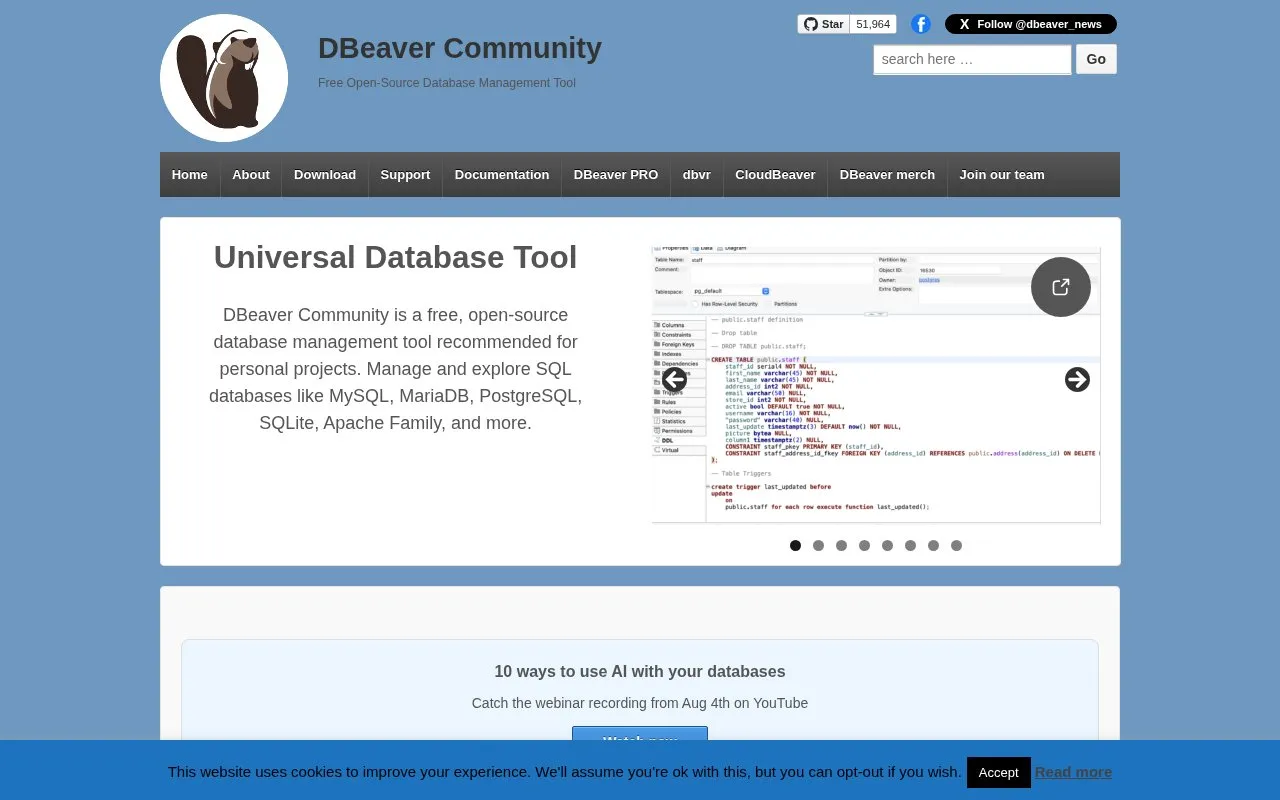Click the Go search button
The image size is (1280, 800).
pos(1096,59)
